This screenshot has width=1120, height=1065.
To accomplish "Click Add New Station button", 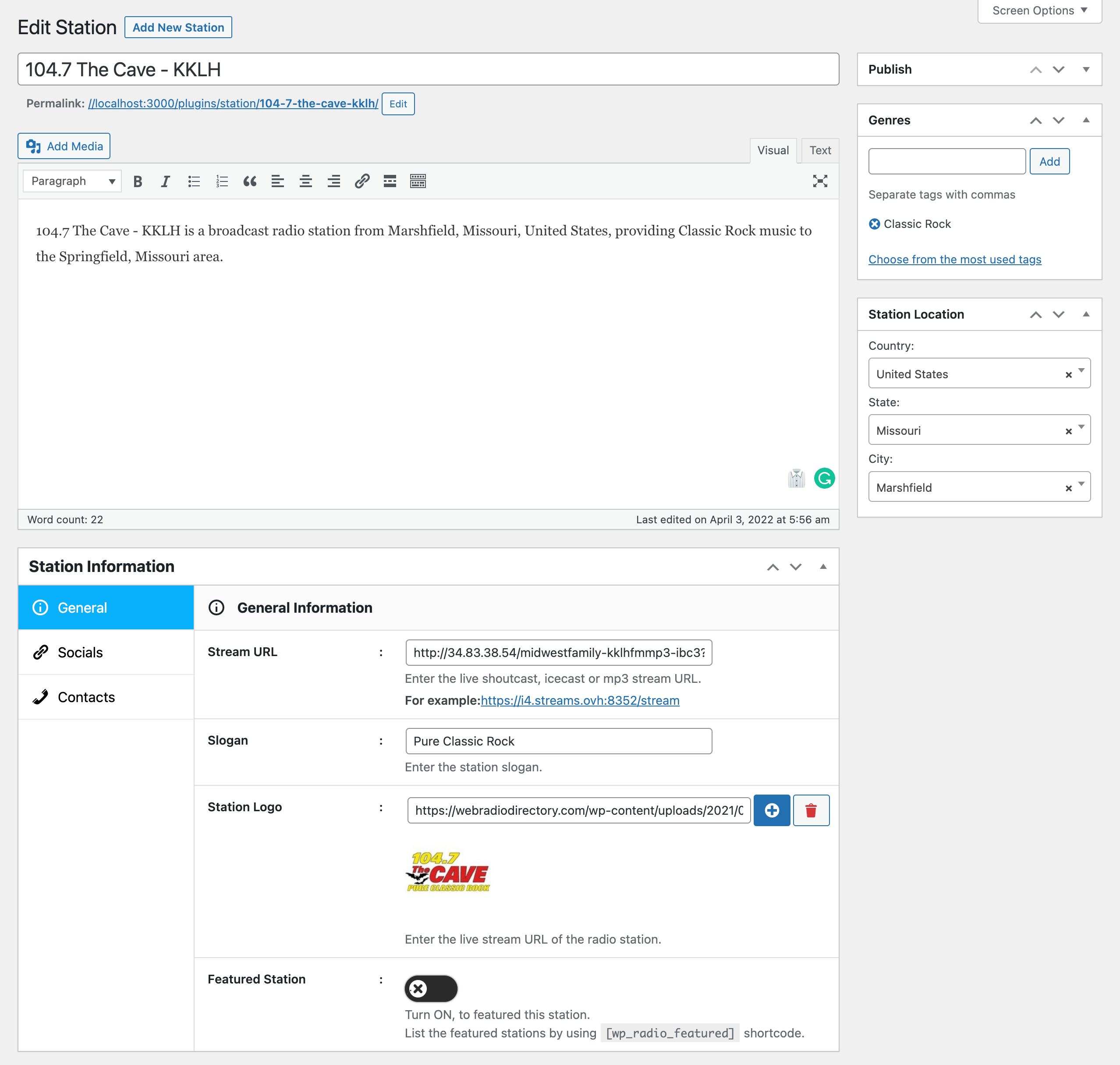I will pos(178,27).
